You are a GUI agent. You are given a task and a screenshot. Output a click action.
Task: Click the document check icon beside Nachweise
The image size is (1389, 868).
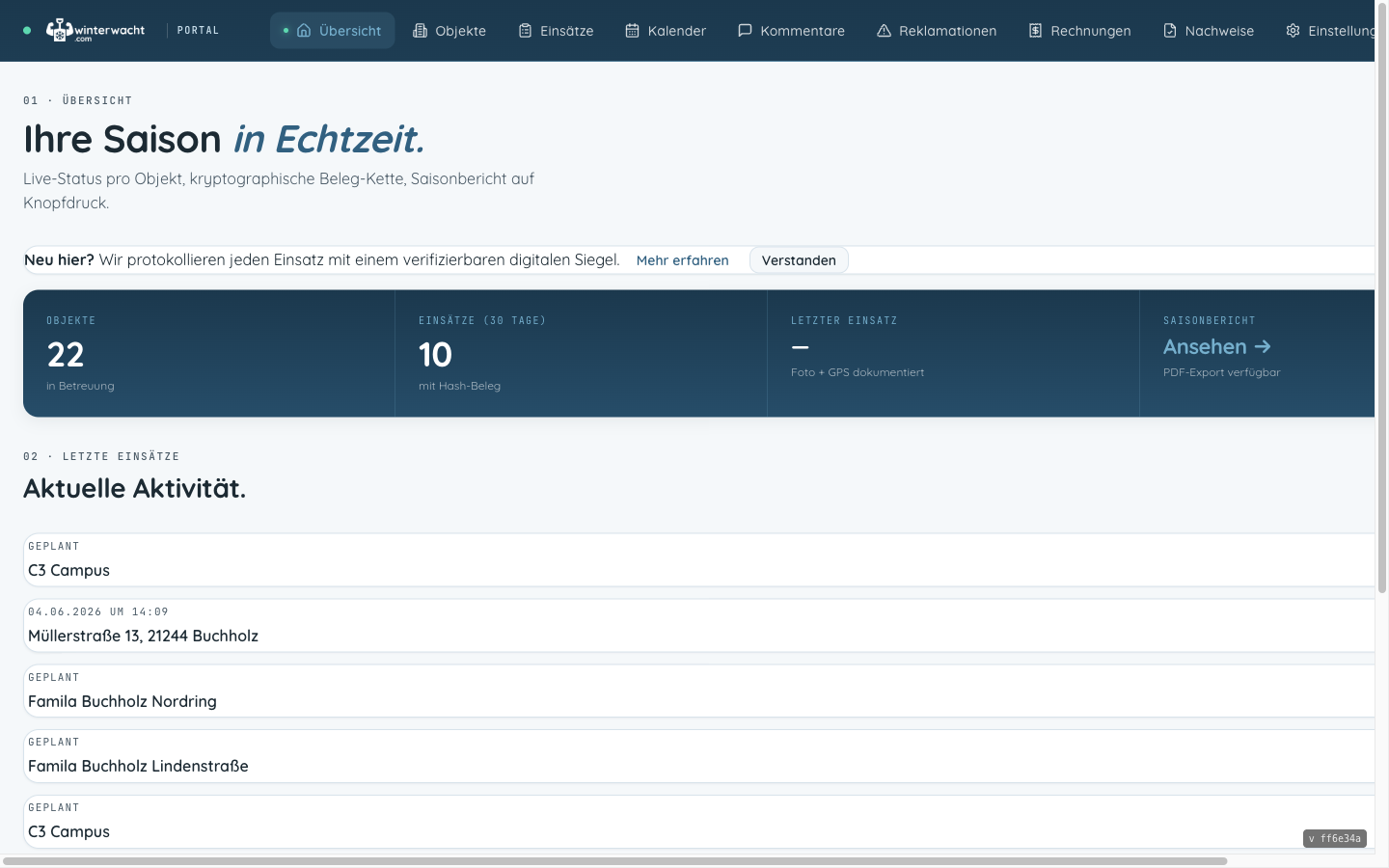pos(1169,31)
